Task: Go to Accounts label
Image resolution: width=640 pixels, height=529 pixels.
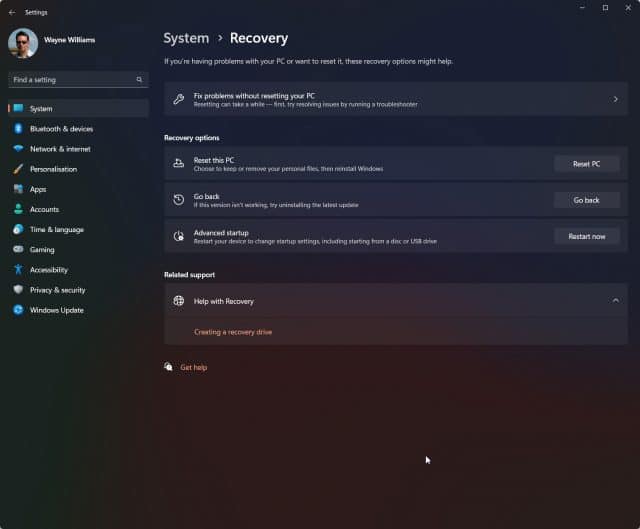Action: pyautogui.click(x=44, y=209)
